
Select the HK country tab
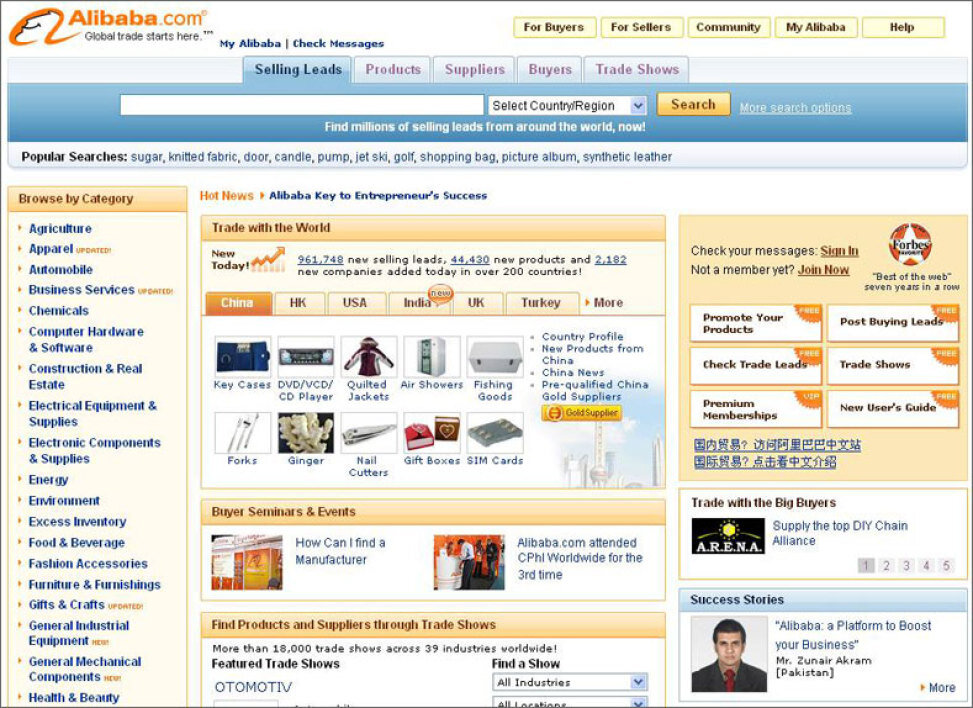pyautogui.click(x=298, y=303)
